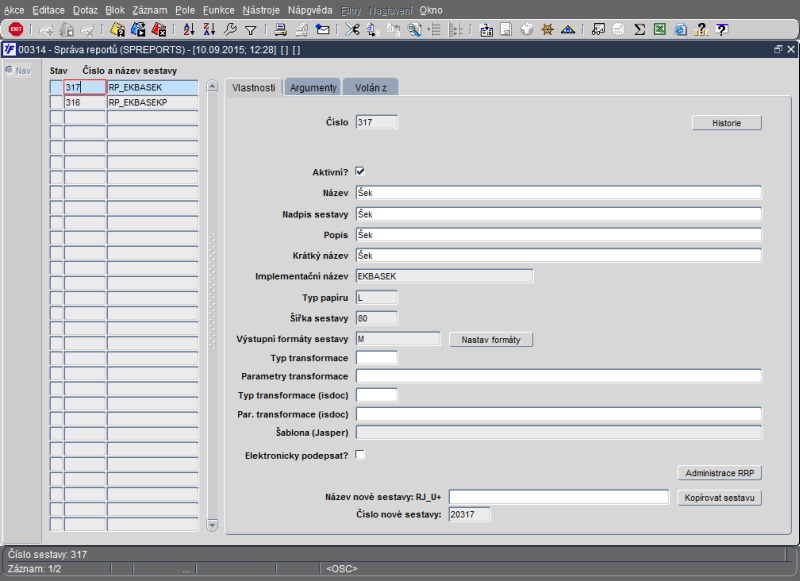
Task: Switch to the Vlastnosti tab
Action: coord(254,88)
